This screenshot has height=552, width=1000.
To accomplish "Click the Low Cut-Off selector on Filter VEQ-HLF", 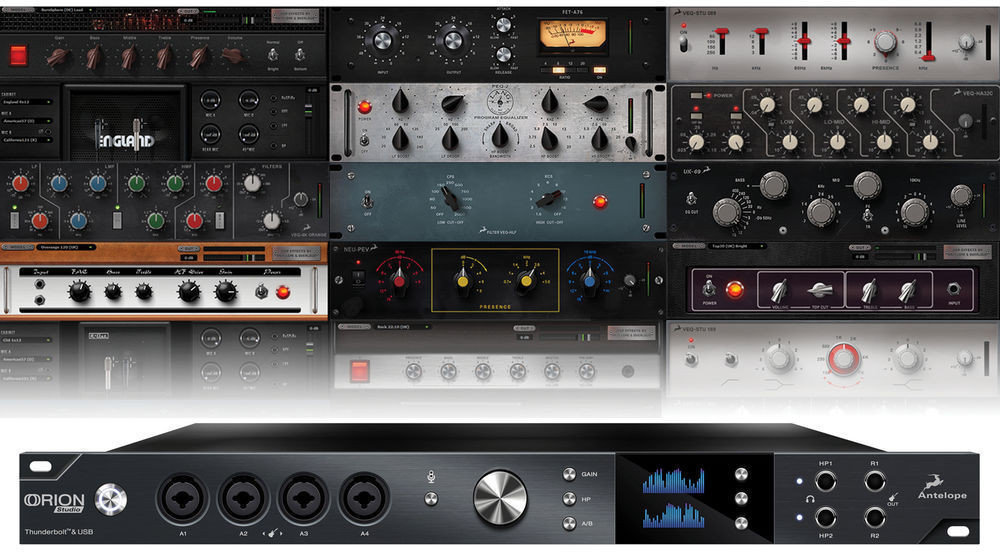I will coord(451,200).
